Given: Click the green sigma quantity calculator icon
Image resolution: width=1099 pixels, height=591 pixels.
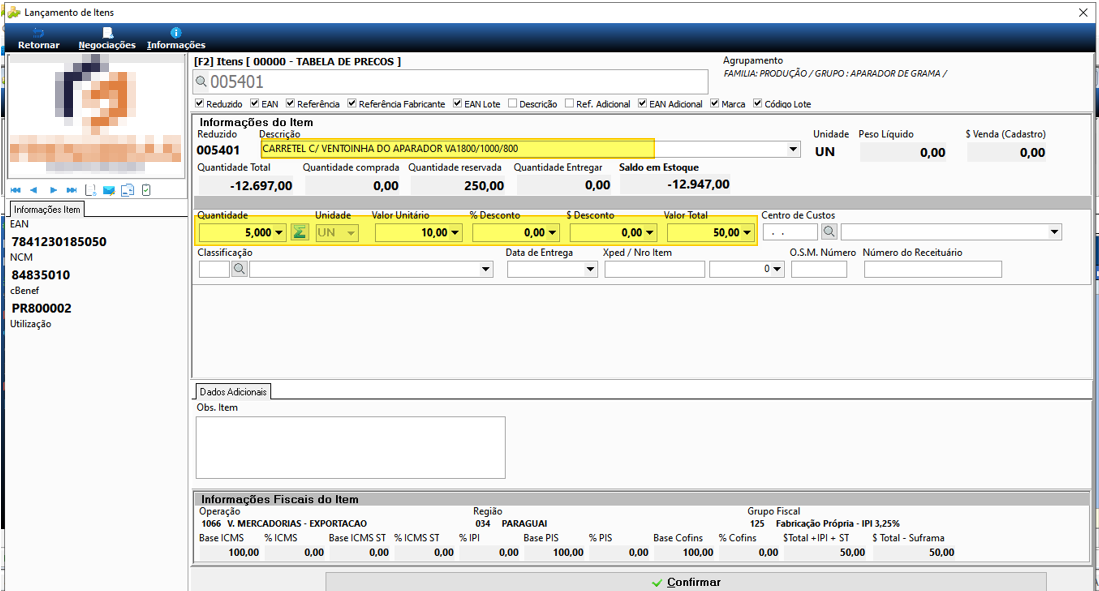Looking at the screenshot, I should click(299, 232).
